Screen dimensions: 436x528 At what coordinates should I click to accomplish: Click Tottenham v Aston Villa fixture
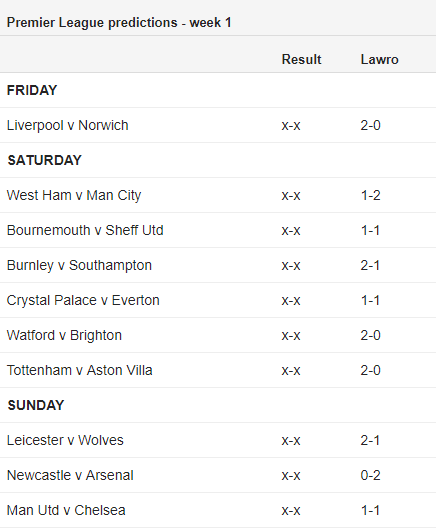[x=79, y=370]
